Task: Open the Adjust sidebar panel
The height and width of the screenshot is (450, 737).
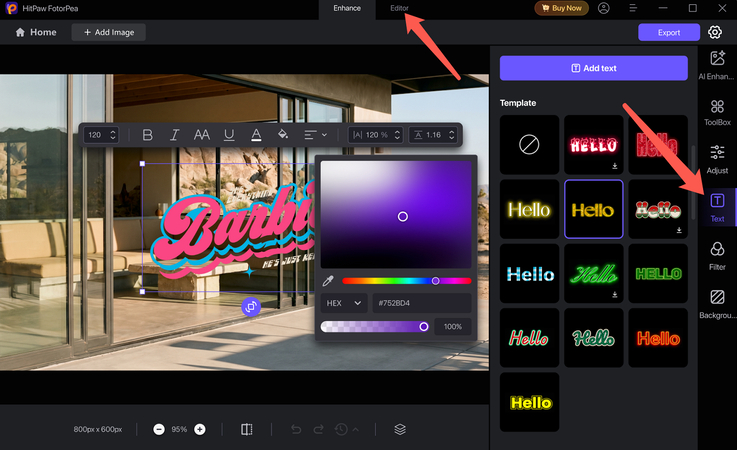Action: pos(717,160)
